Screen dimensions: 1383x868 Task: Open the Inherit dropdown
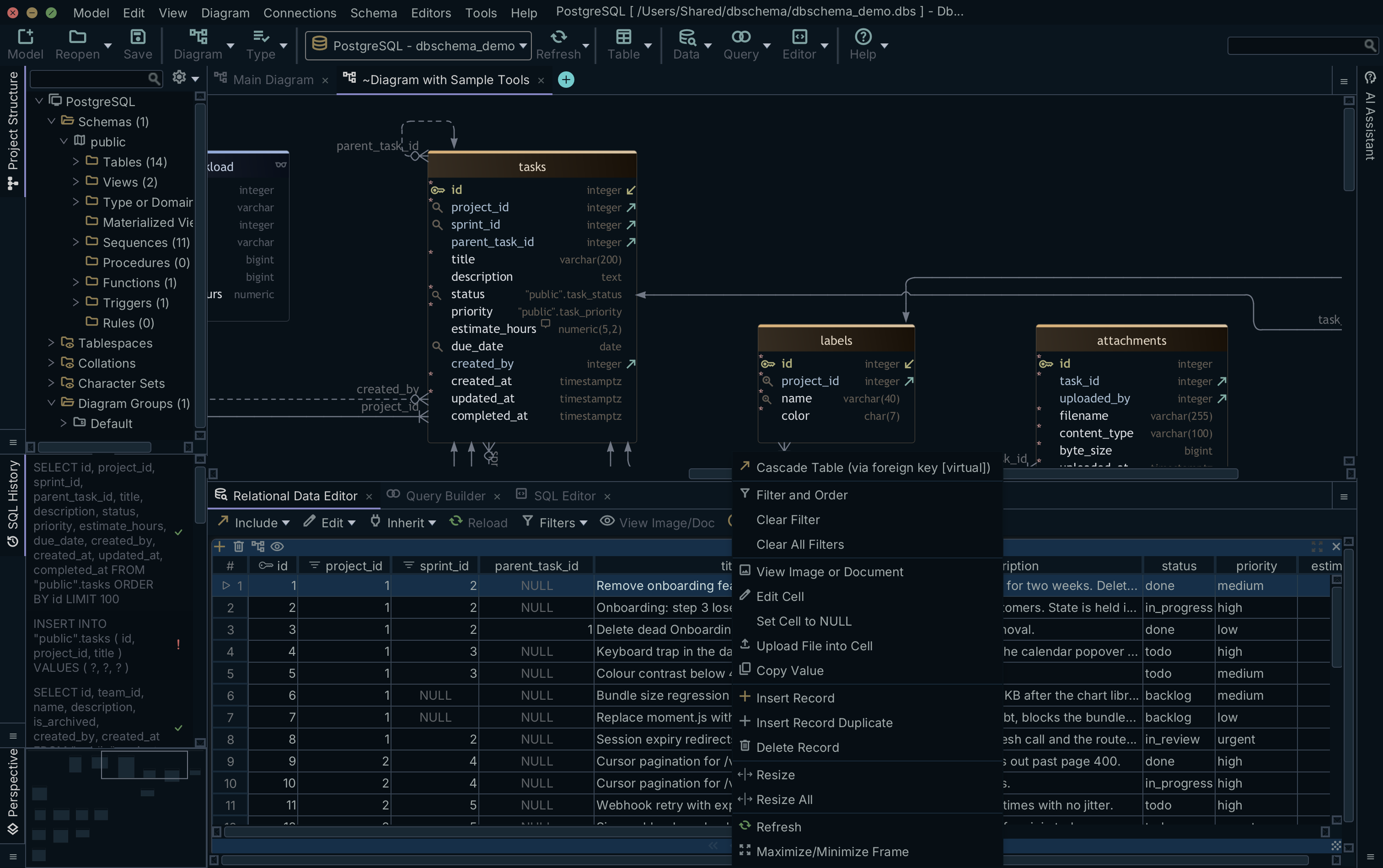[x=403, y=522]
